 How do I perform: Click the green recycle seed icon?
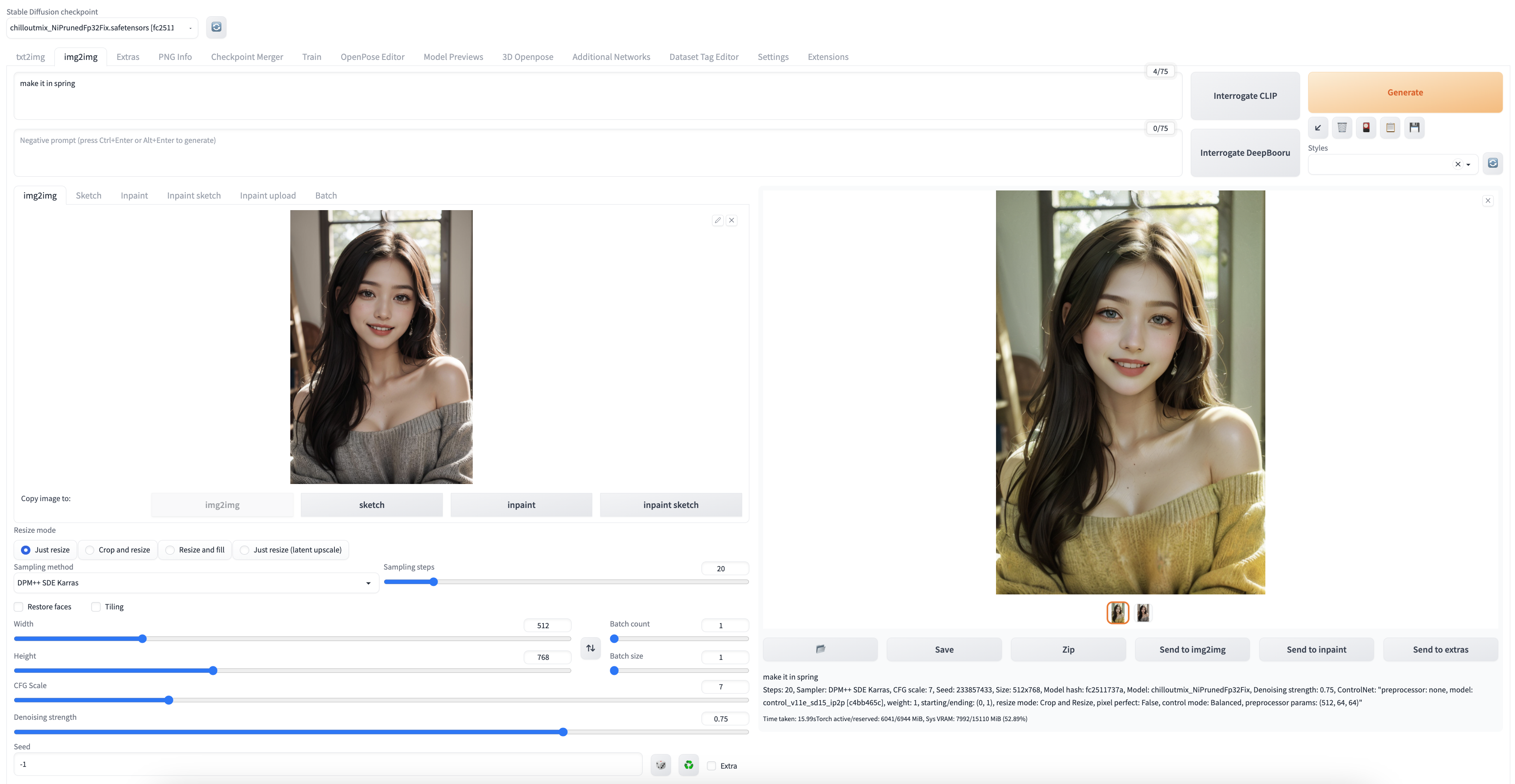click(688, 765)
